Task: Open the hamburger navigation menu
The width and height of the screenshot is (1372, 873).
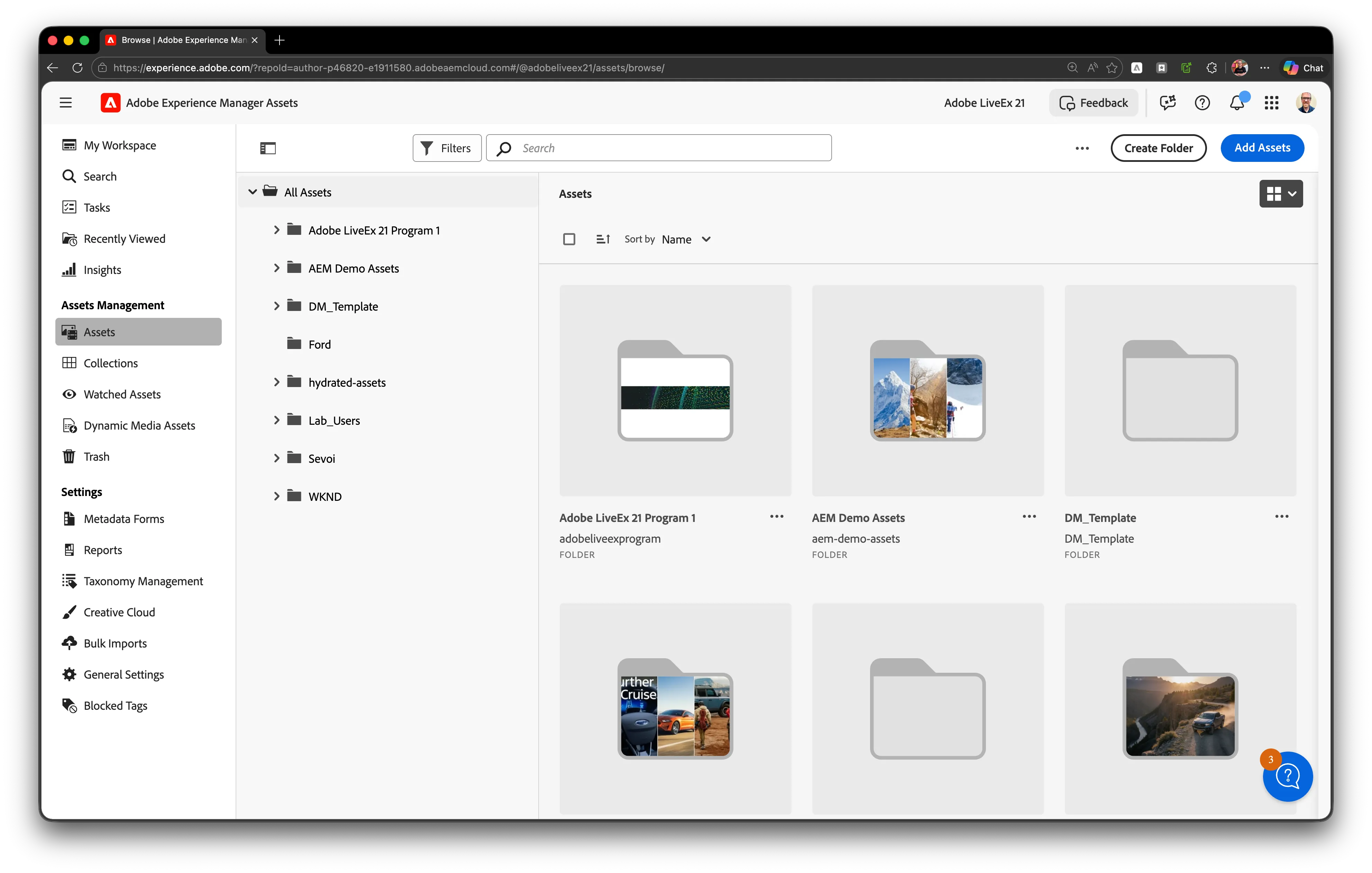Action: (x=65, y=103)
